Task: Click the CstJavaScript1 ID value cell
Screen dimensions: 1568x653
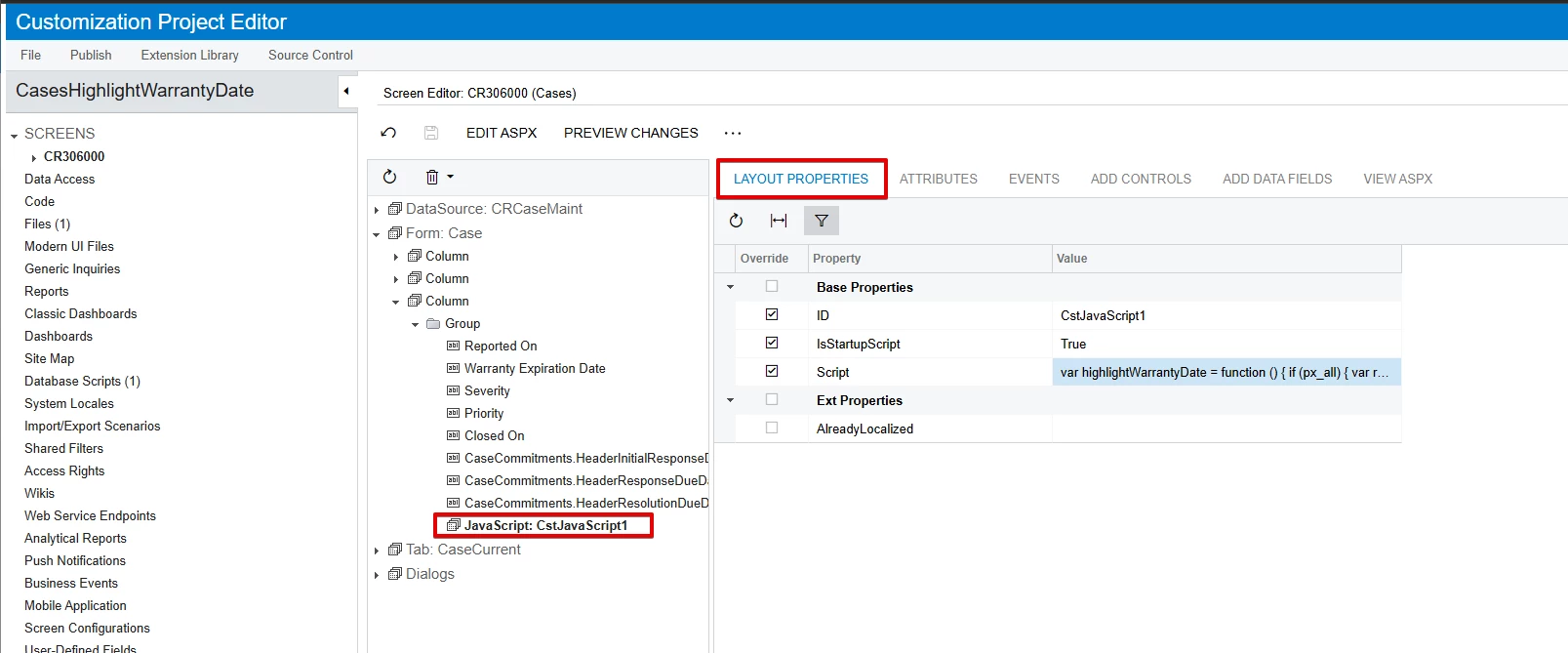Action: (x=1226, y=315)
